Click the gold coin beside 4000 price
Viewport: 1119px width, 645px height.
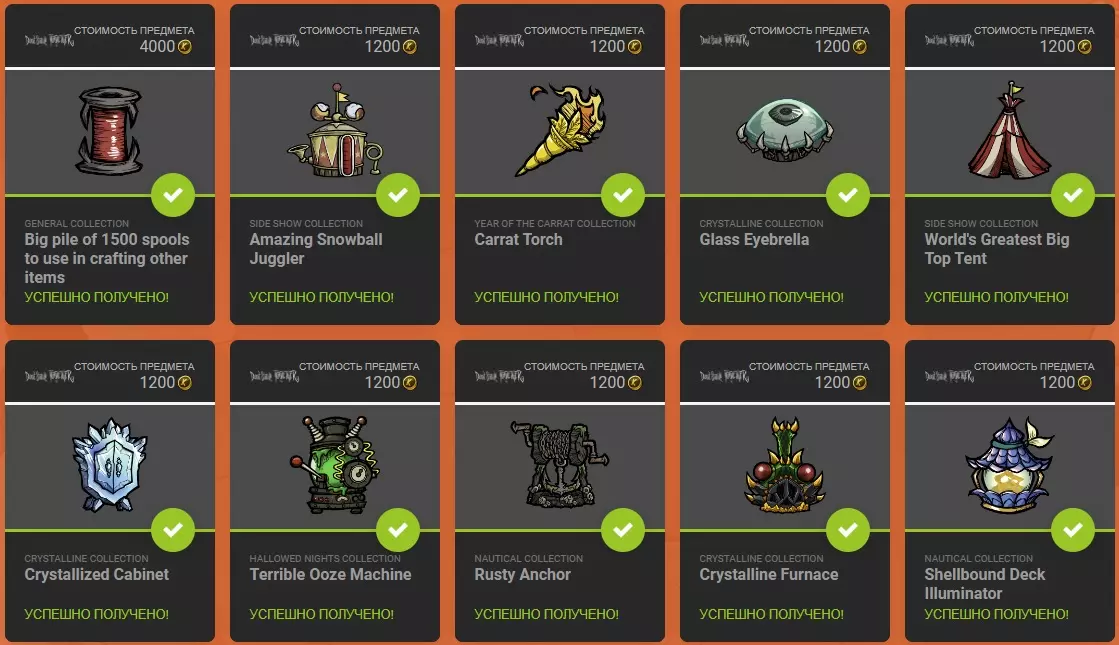coord(185,47)
